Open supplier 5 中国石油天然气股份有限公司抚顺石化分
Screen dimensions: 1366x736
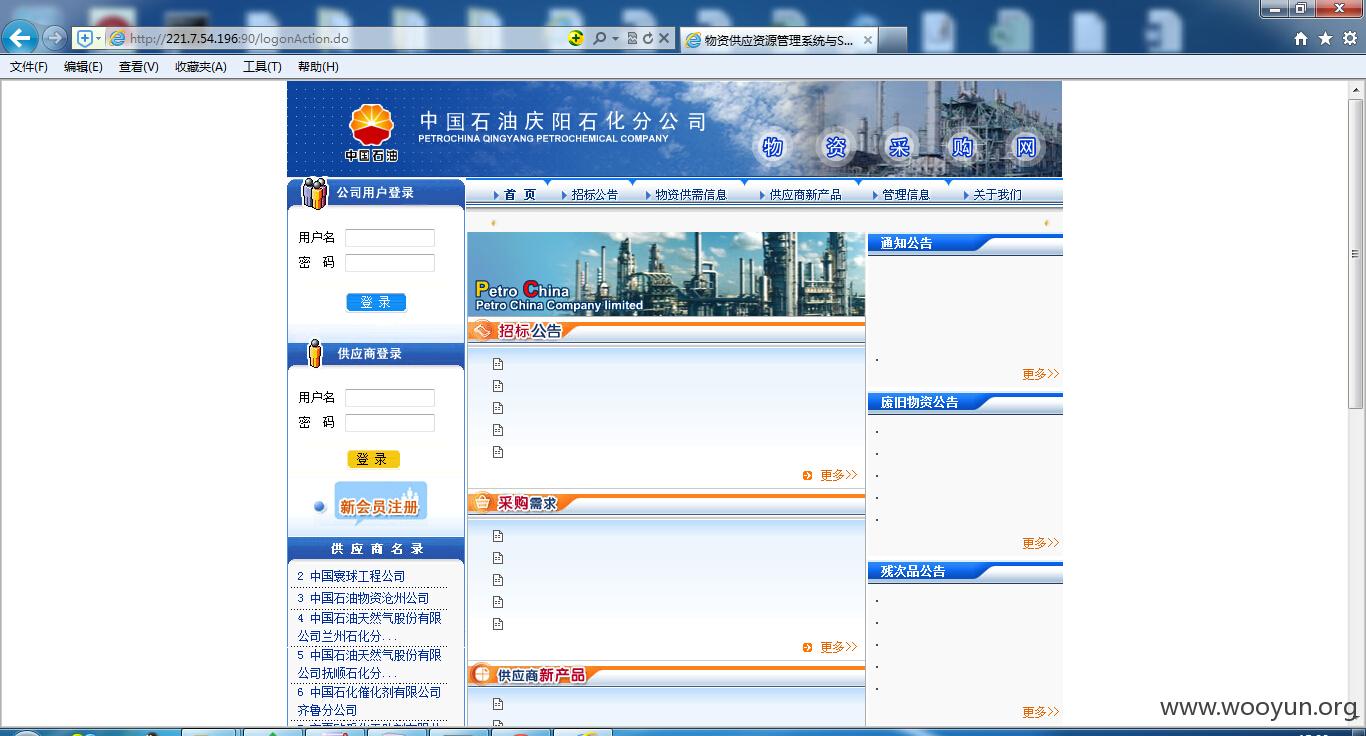point(369,664)
